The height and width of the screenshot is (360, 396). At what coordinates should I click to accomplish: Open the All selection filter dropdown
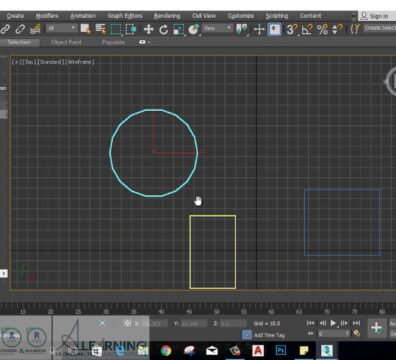click(61, 28)
